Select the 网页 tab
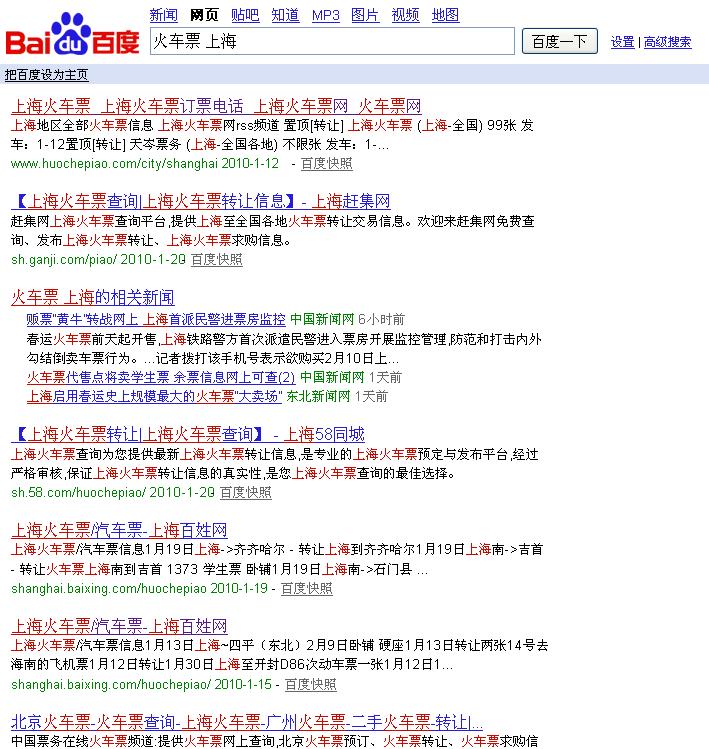 (204, 15)
